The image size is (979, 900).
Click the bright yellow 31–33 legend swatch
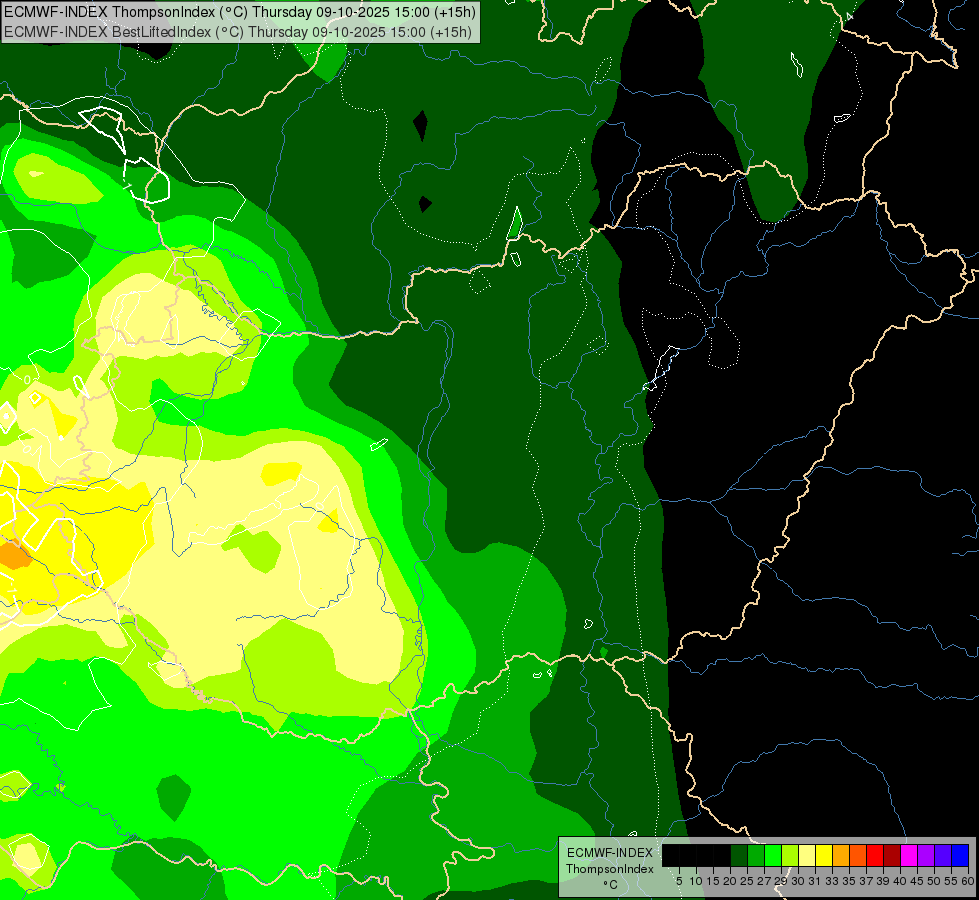pos(824,855)
